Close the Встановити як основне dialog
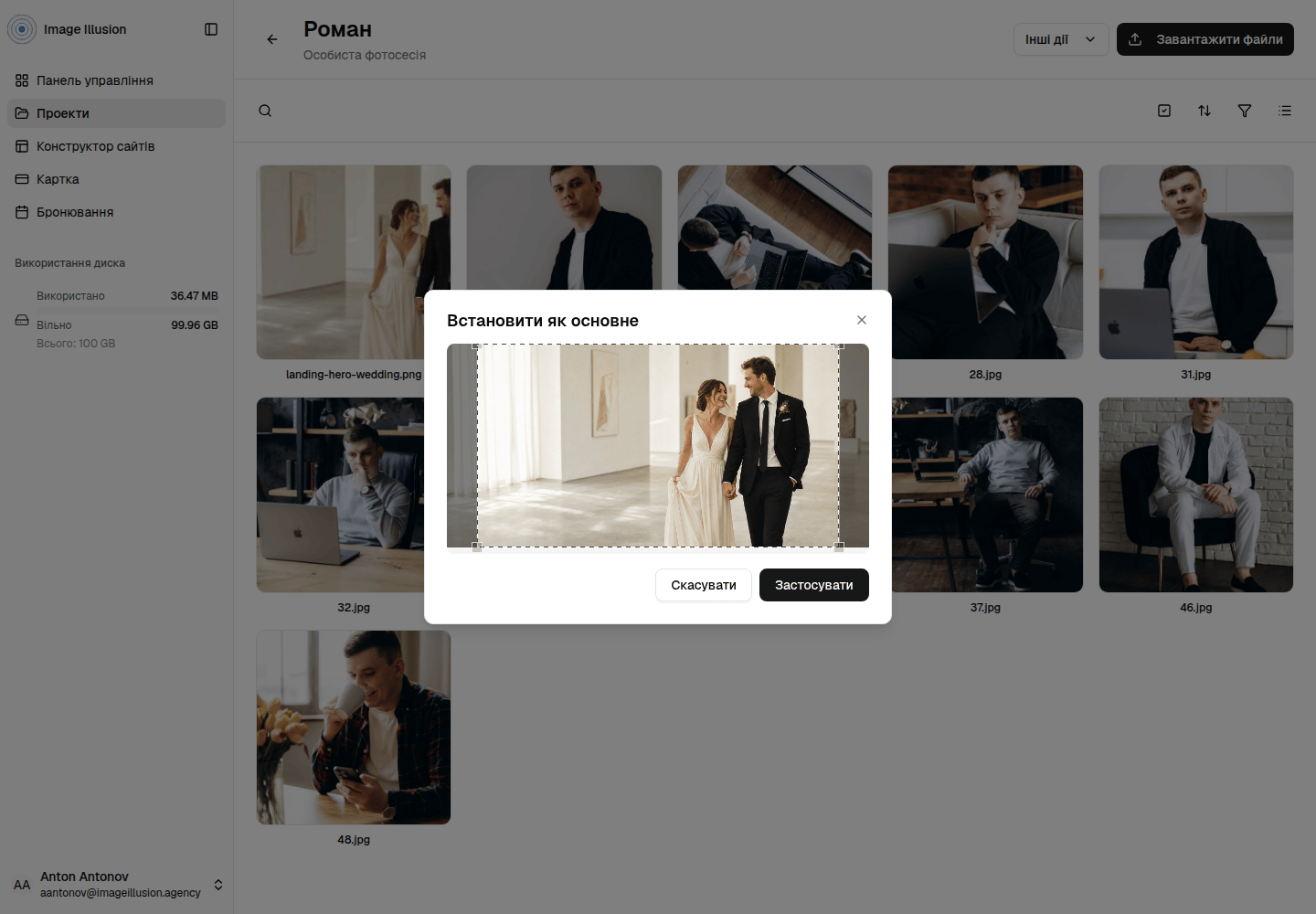1316x914 pixels. pyautogui.click(x=862, y=320)
